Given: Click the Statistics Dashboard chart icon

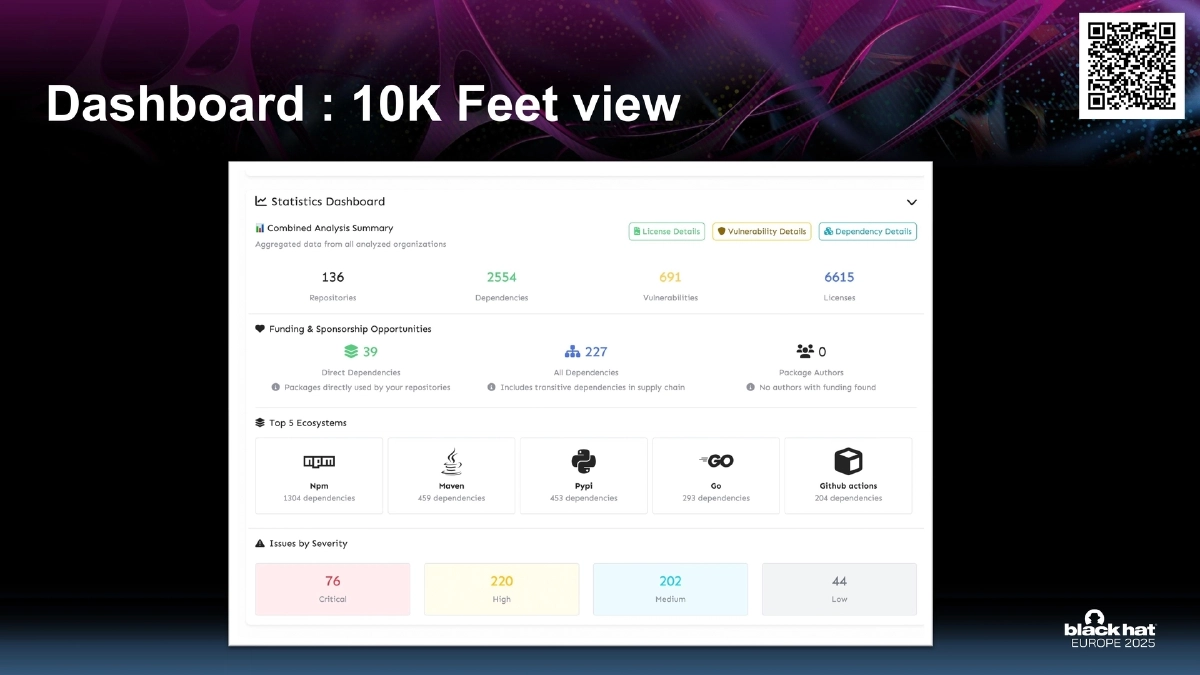Looking at the screenshot, I should [261, 201].
